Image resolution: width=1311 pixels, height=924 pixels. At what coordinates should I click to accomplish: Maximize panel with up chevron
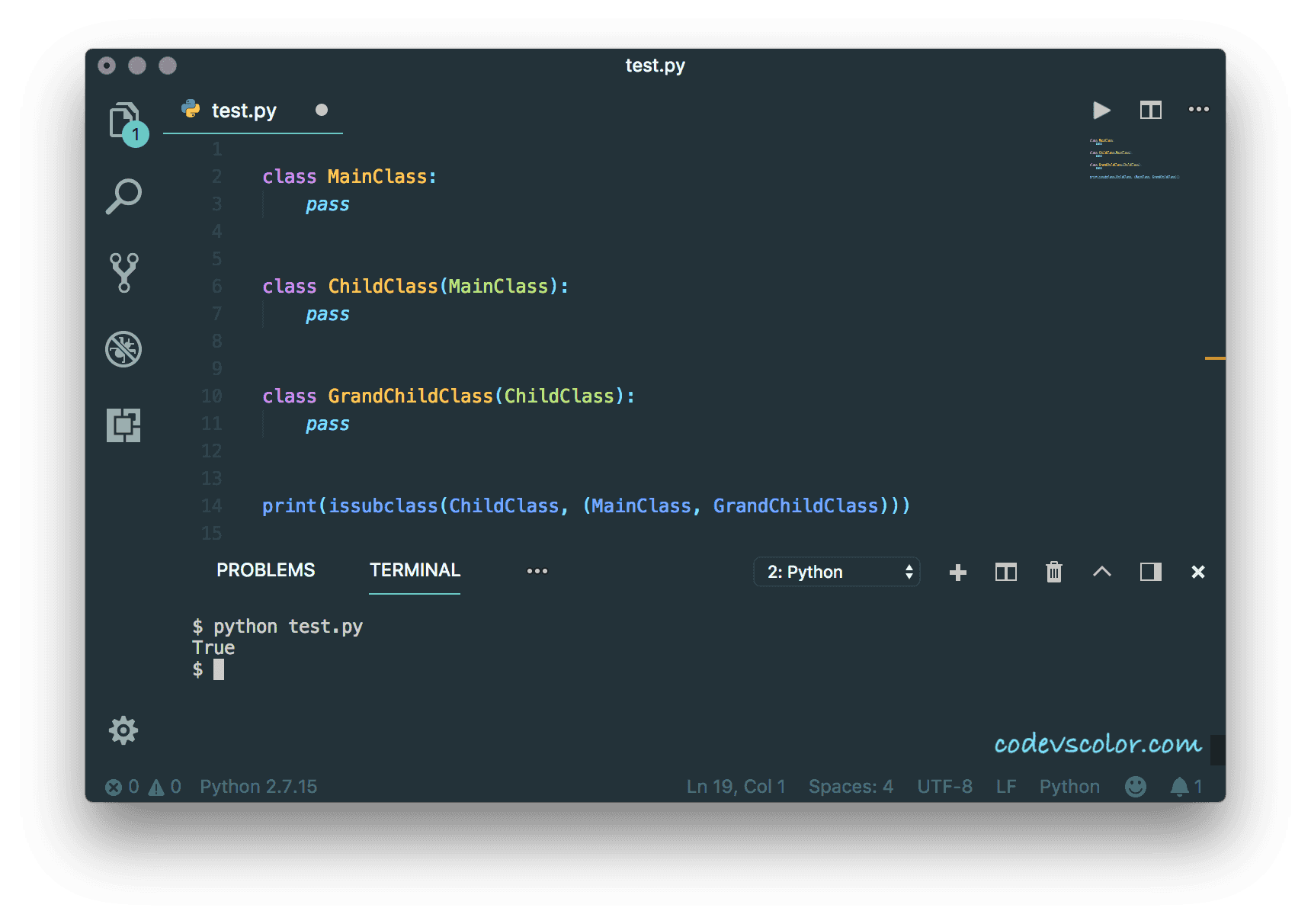point(1102,572)
